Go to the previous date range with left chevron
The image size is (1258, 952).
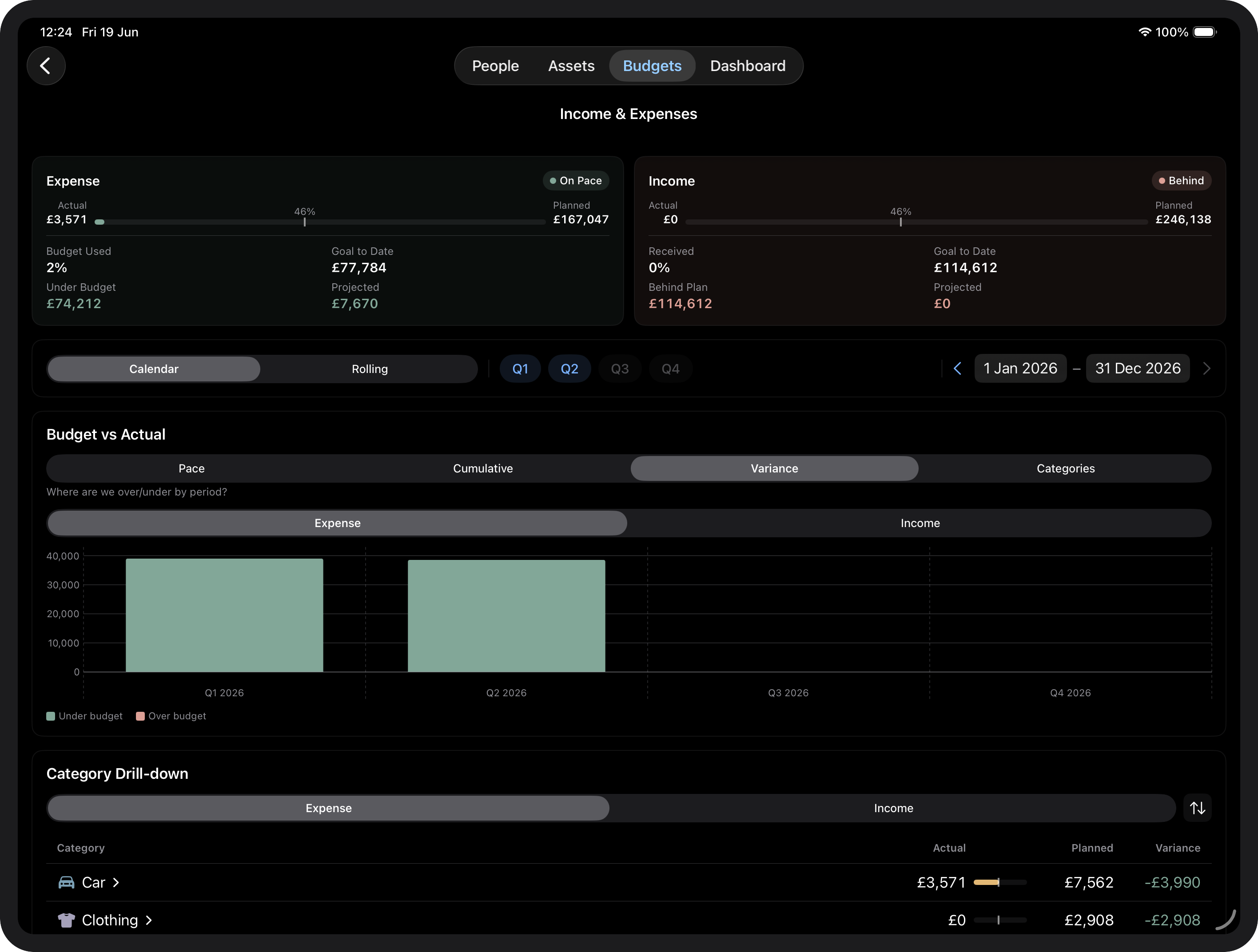(x=958, y=368)
